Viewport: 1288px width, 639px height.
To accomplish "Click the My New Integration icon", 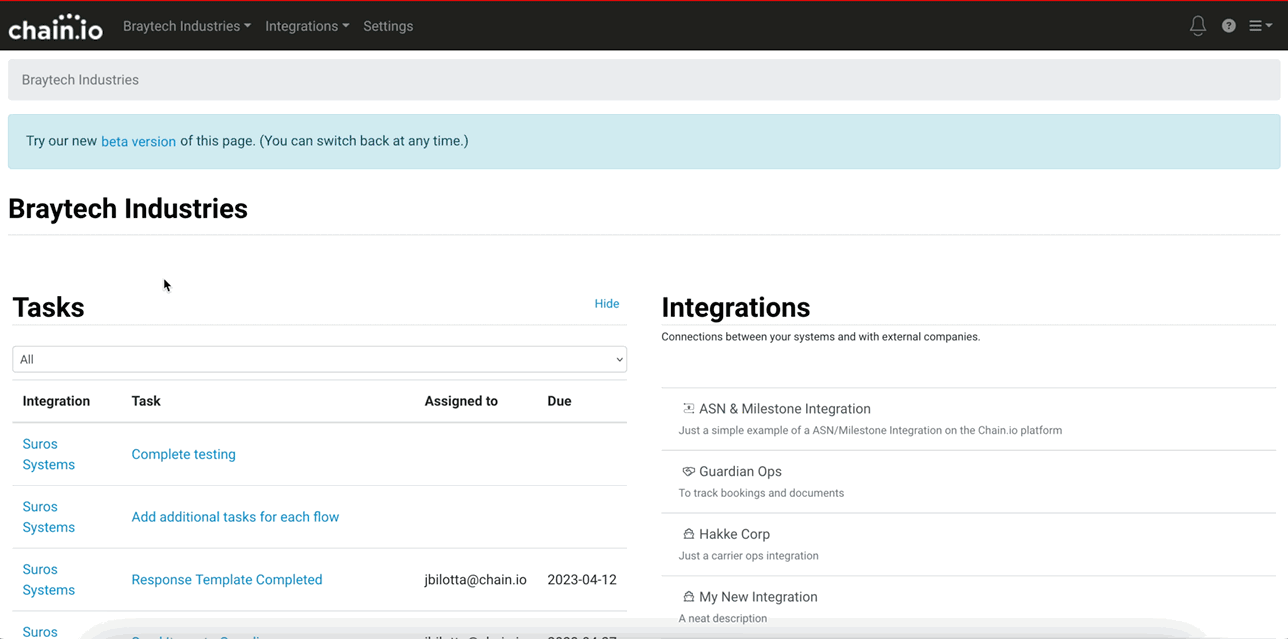I will [x=688, y=597].
